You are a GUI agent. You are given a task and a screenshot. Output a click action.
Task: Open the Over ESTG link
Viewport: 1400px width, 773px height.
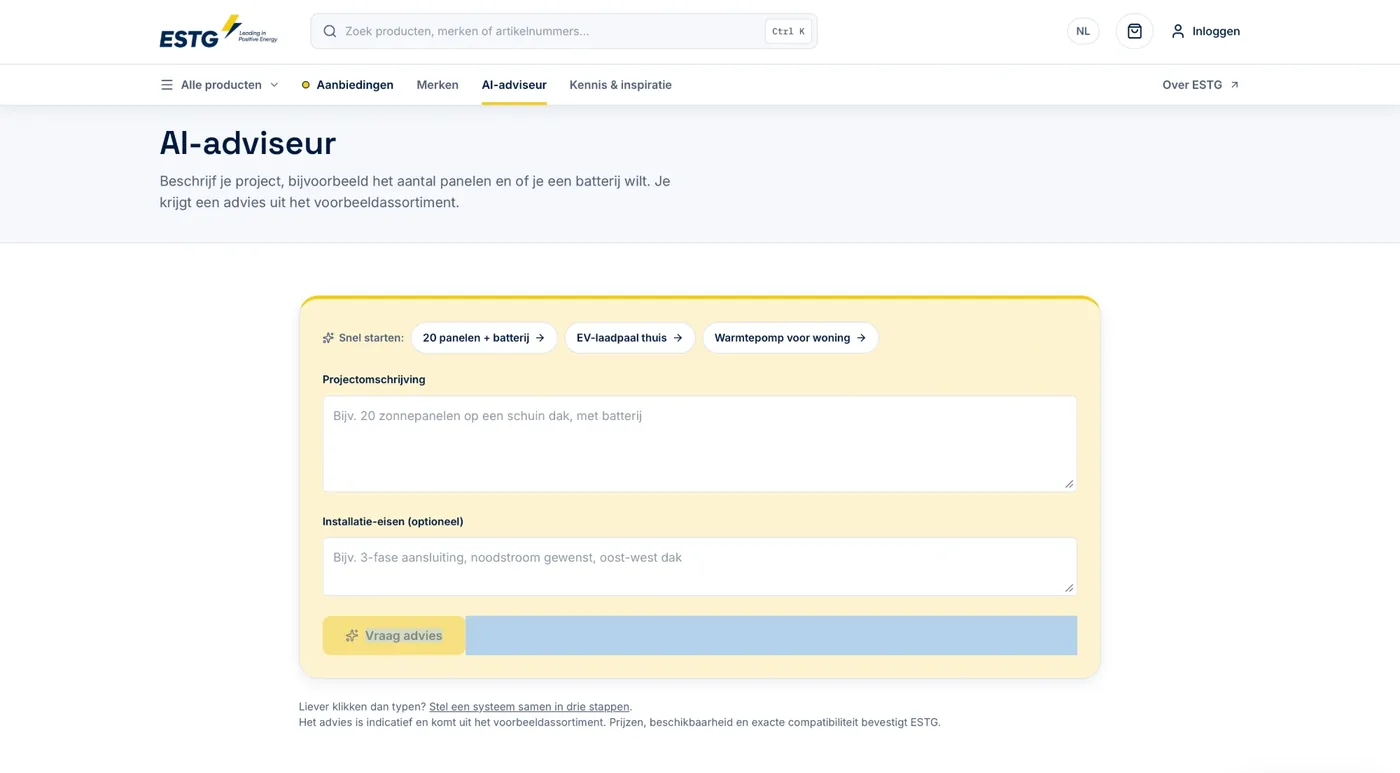pyautogui.click(x=1201, y=85)
